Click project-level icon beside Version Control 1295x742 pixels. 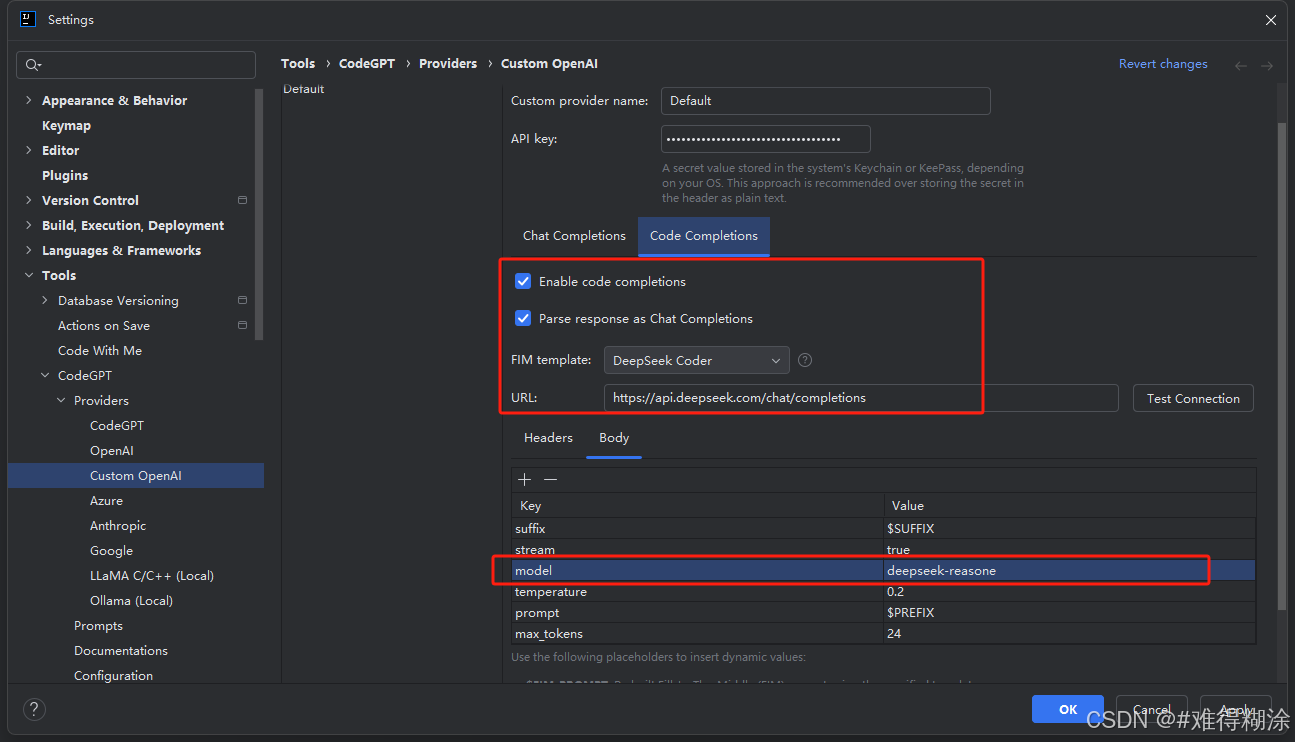[x=243, y=200]
